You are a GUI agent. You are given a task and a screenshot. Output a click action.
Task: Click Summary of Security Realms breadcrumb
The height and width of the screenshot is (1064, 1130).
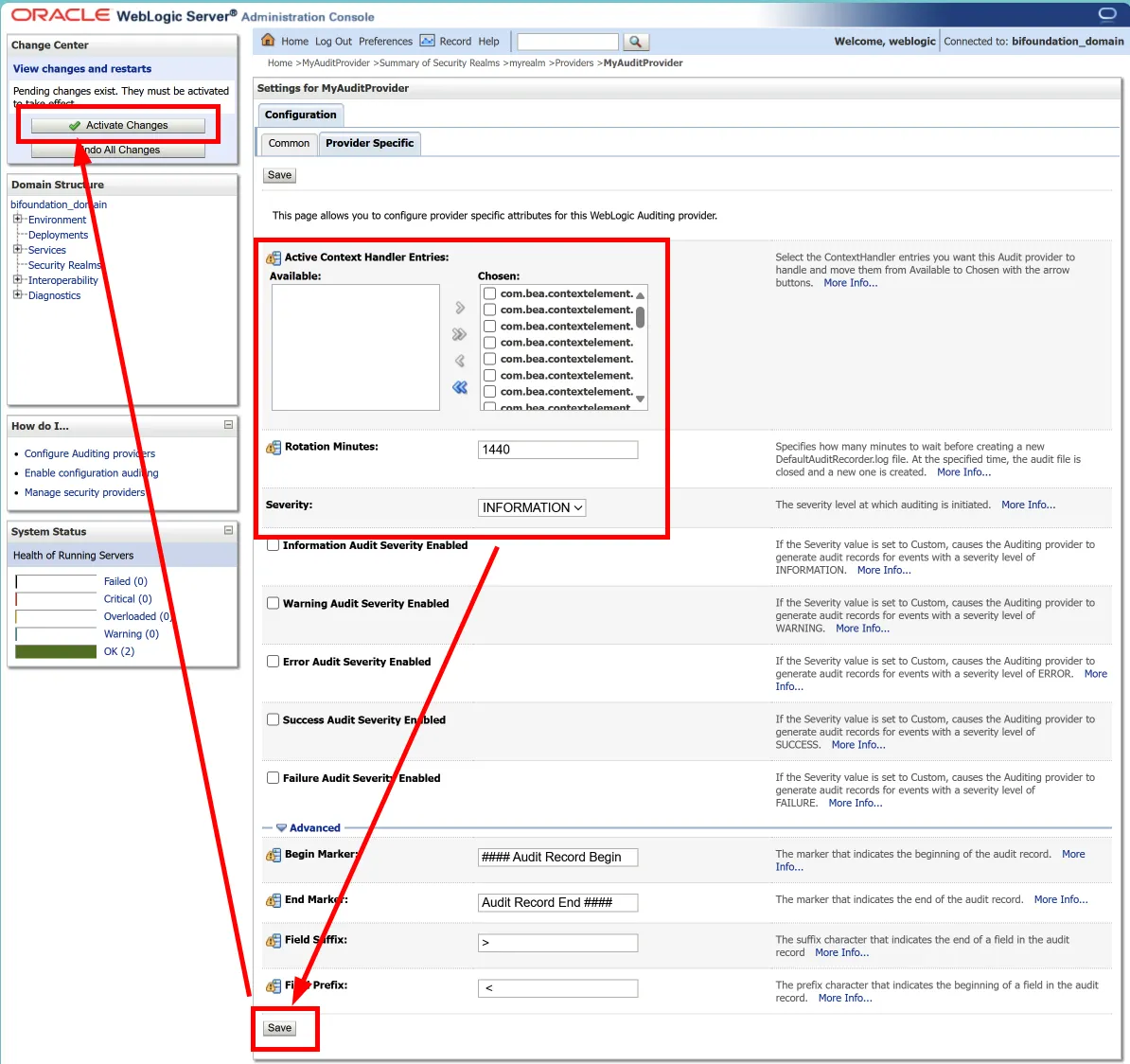coord(440,63)
